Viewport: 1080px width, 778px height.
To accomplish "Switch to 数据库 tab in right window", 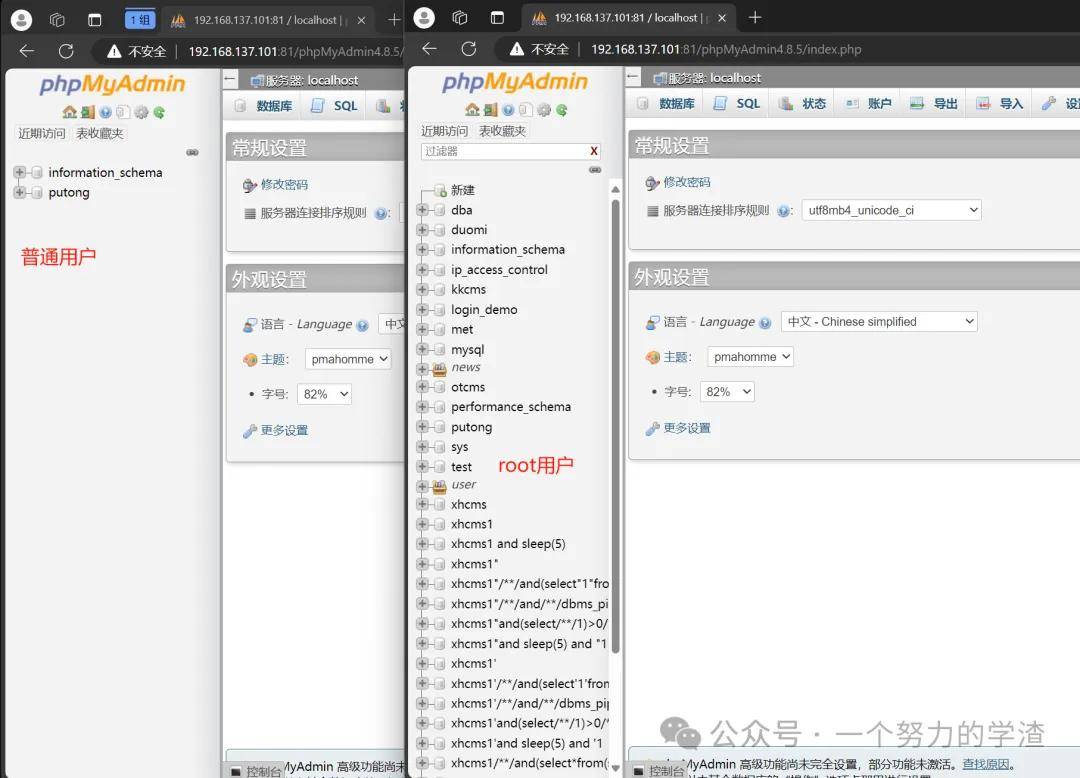I will [667, 103].
